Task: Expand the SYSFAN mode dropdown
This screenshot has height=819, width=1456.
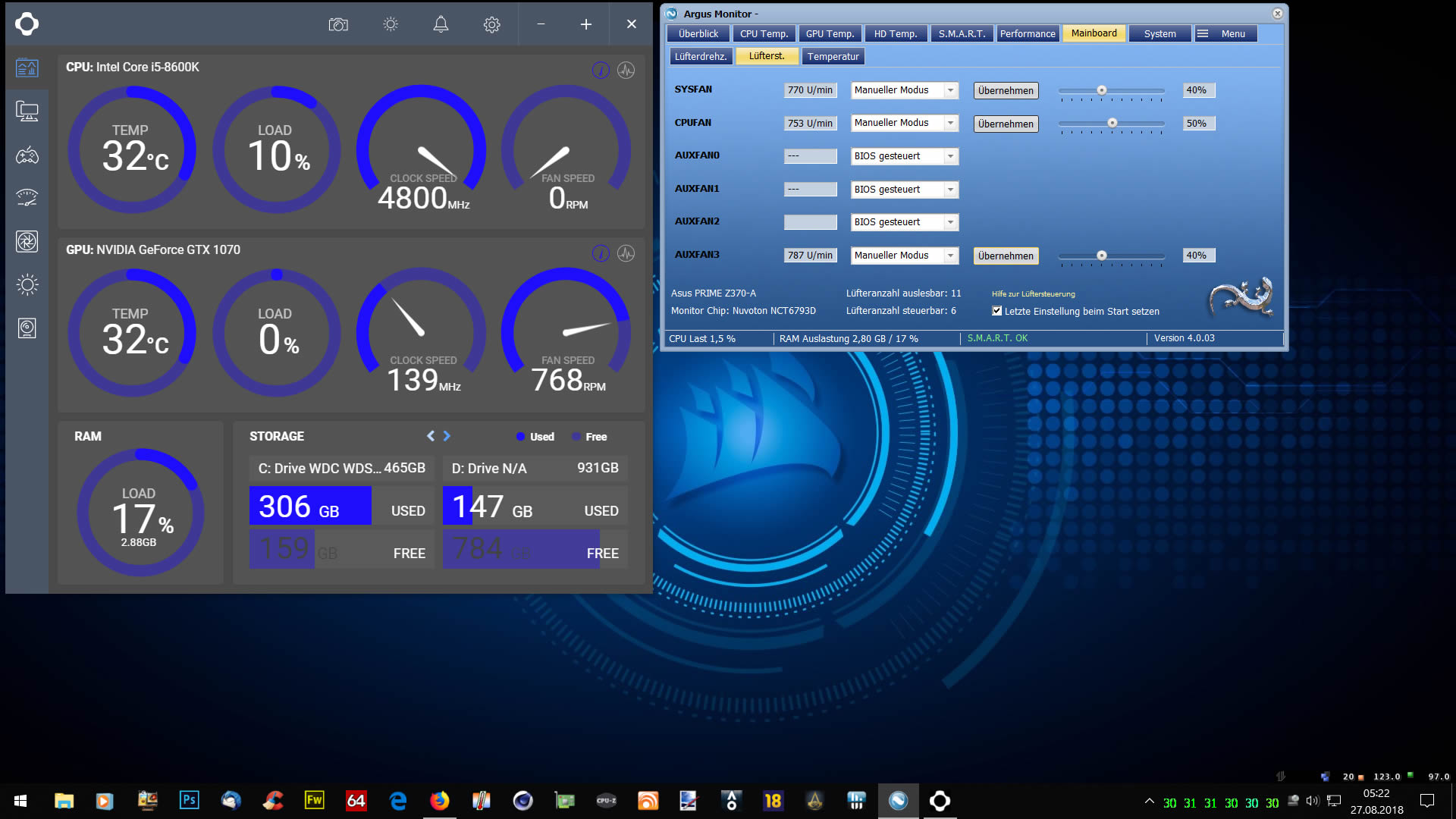Action: coord(950,90)
